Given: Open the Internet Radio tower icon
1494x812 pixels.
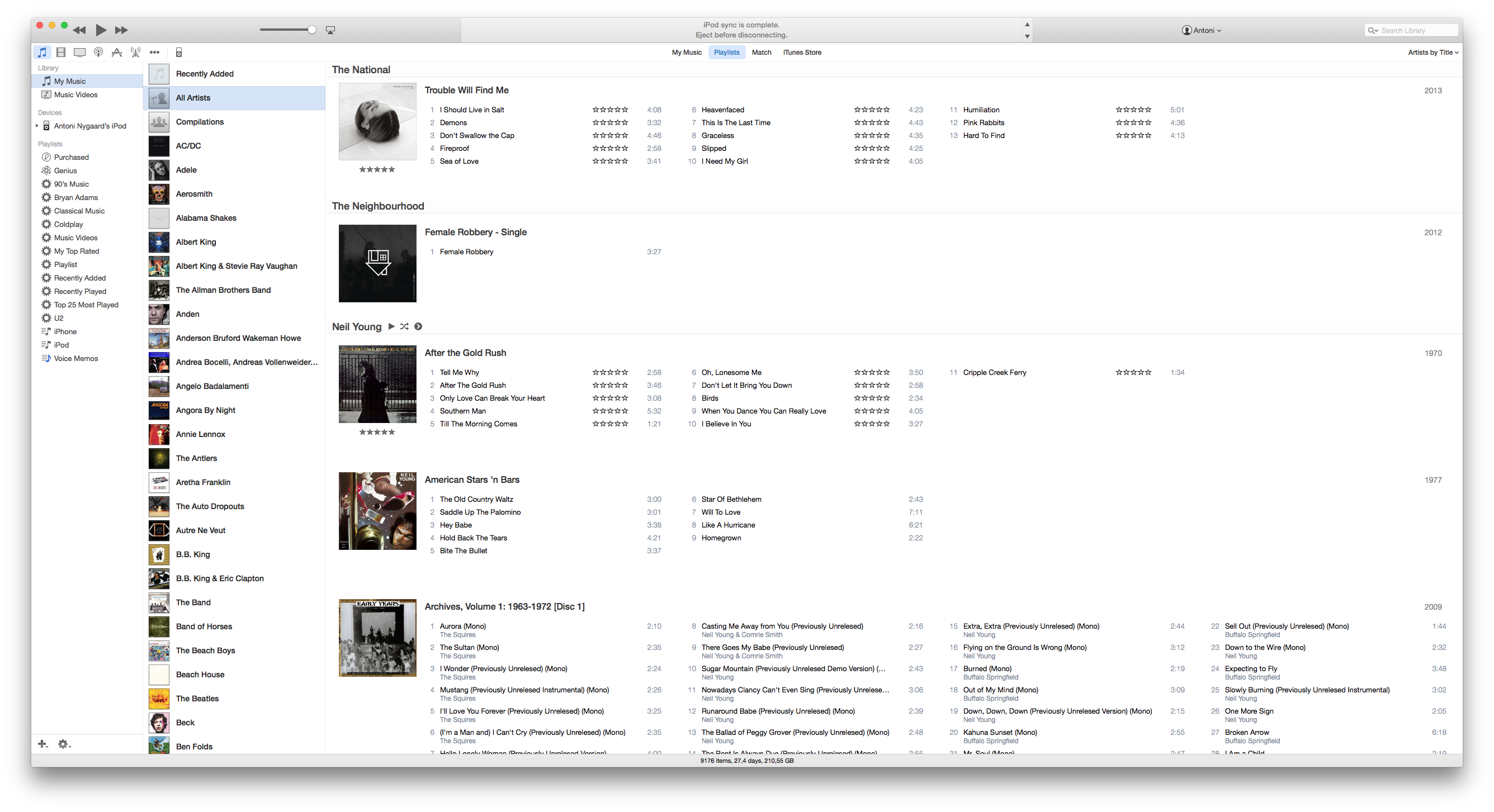Looking at the screenshot, I should coord(135,52).
